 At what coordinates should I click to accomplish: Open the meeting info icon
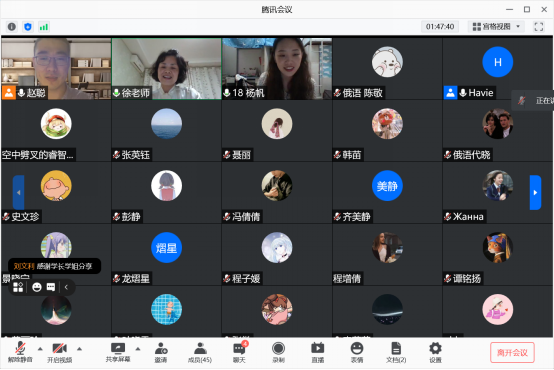coord(12,27)
